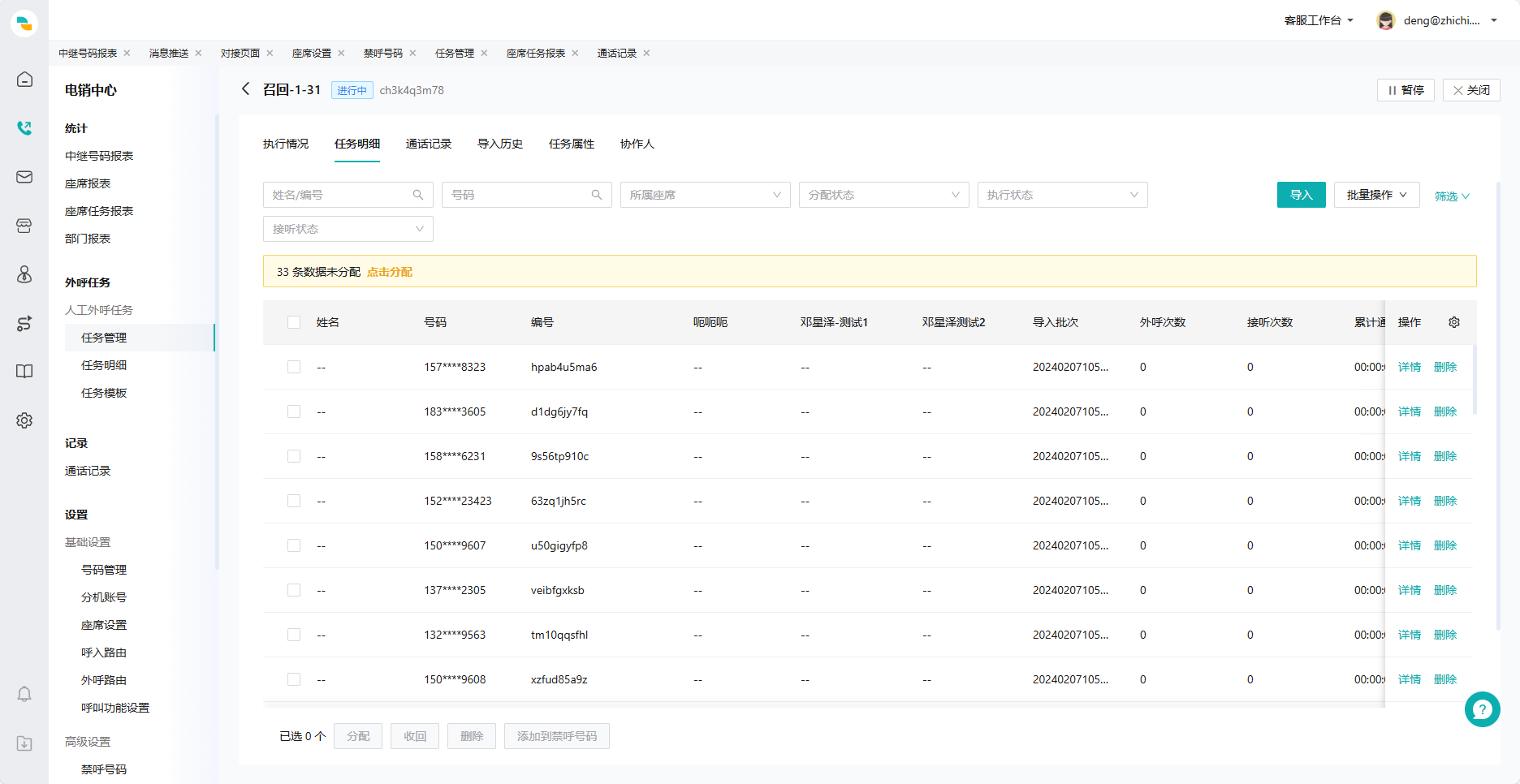Click the table vertical scrollbar
This screenshot has width=1520, height=784.
1475,379
